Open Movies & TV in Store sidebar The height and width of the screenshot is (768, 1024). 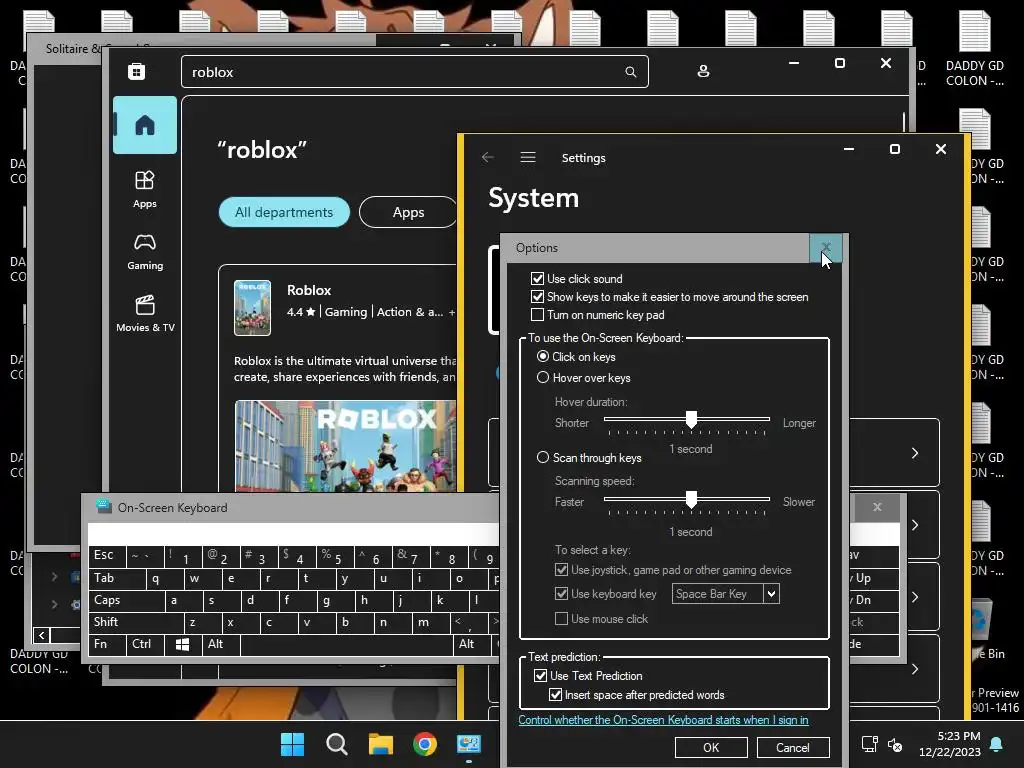145,313
